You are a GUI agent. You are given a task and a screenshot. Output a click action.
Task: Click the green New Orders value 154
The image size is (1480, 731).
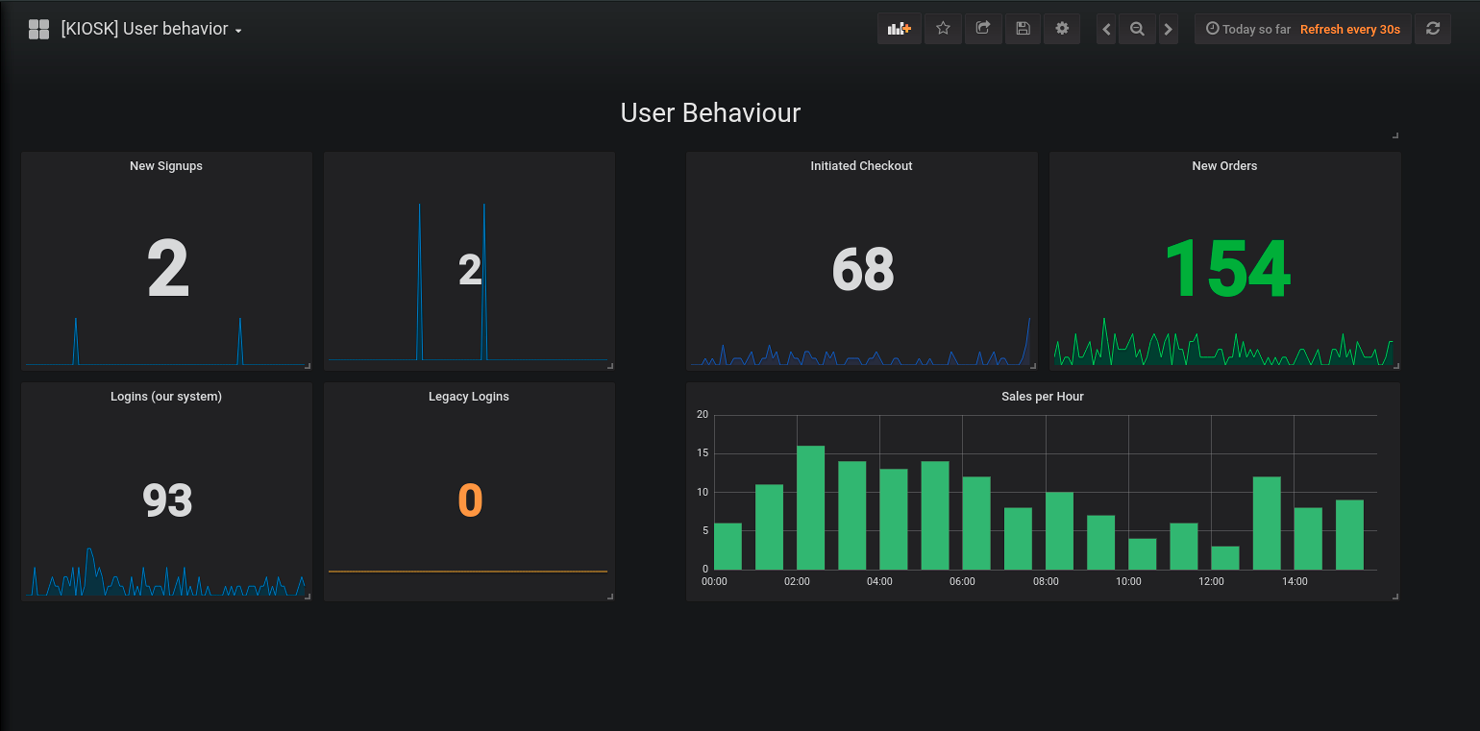(x=1227, y=268)
